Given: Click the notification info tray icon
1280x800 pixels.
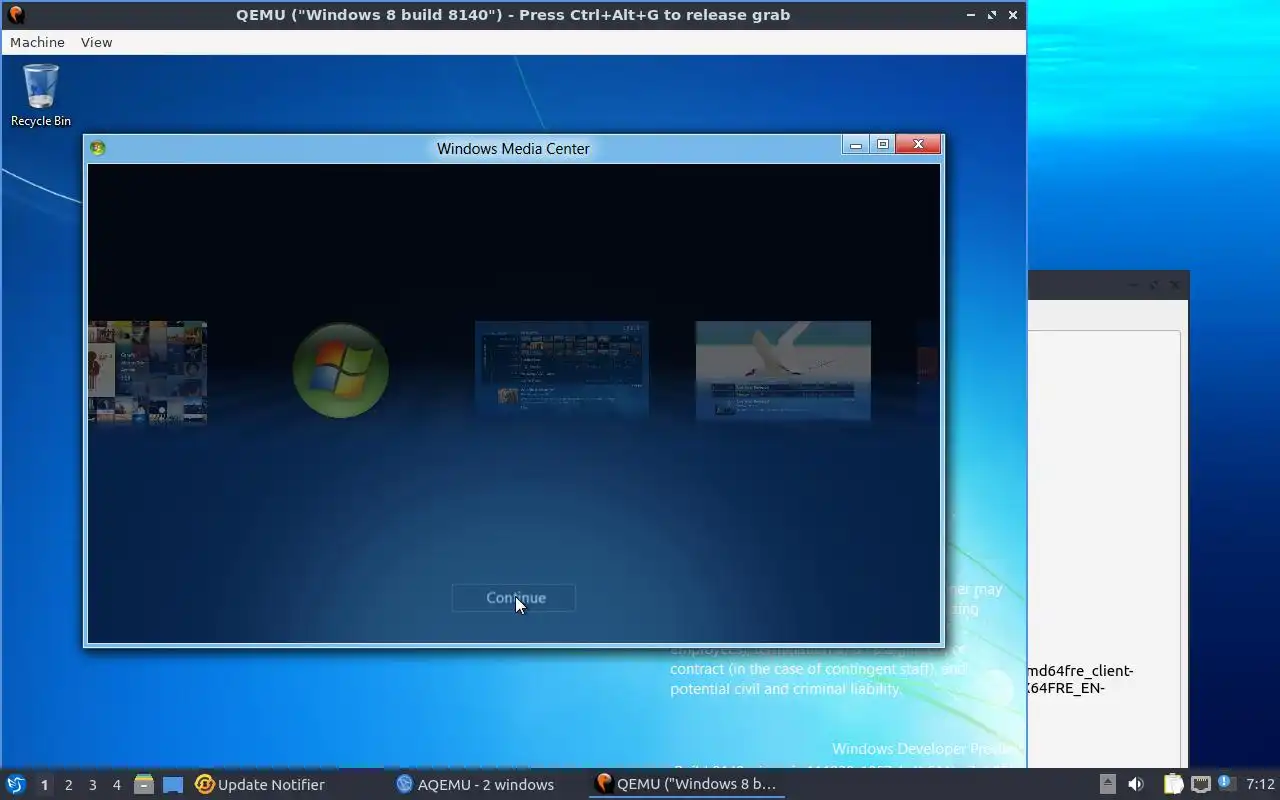Looking at the screenshot, I should (x=1225, y=783).
